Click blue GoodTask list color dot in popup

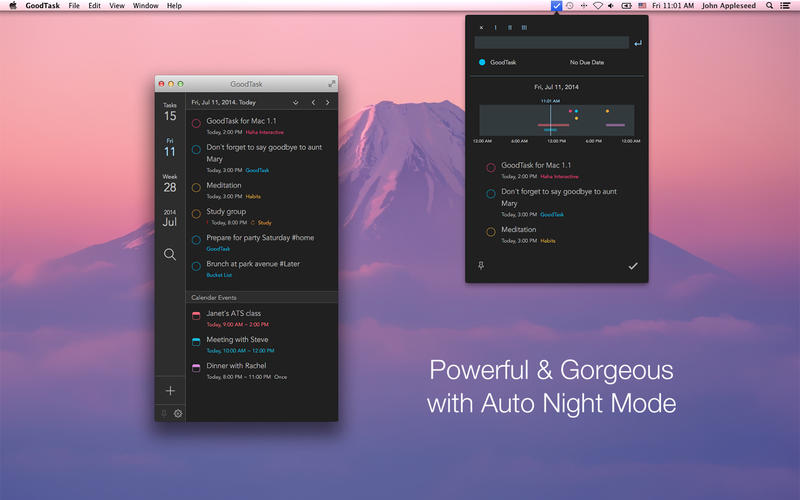click(x=482, y=62)
